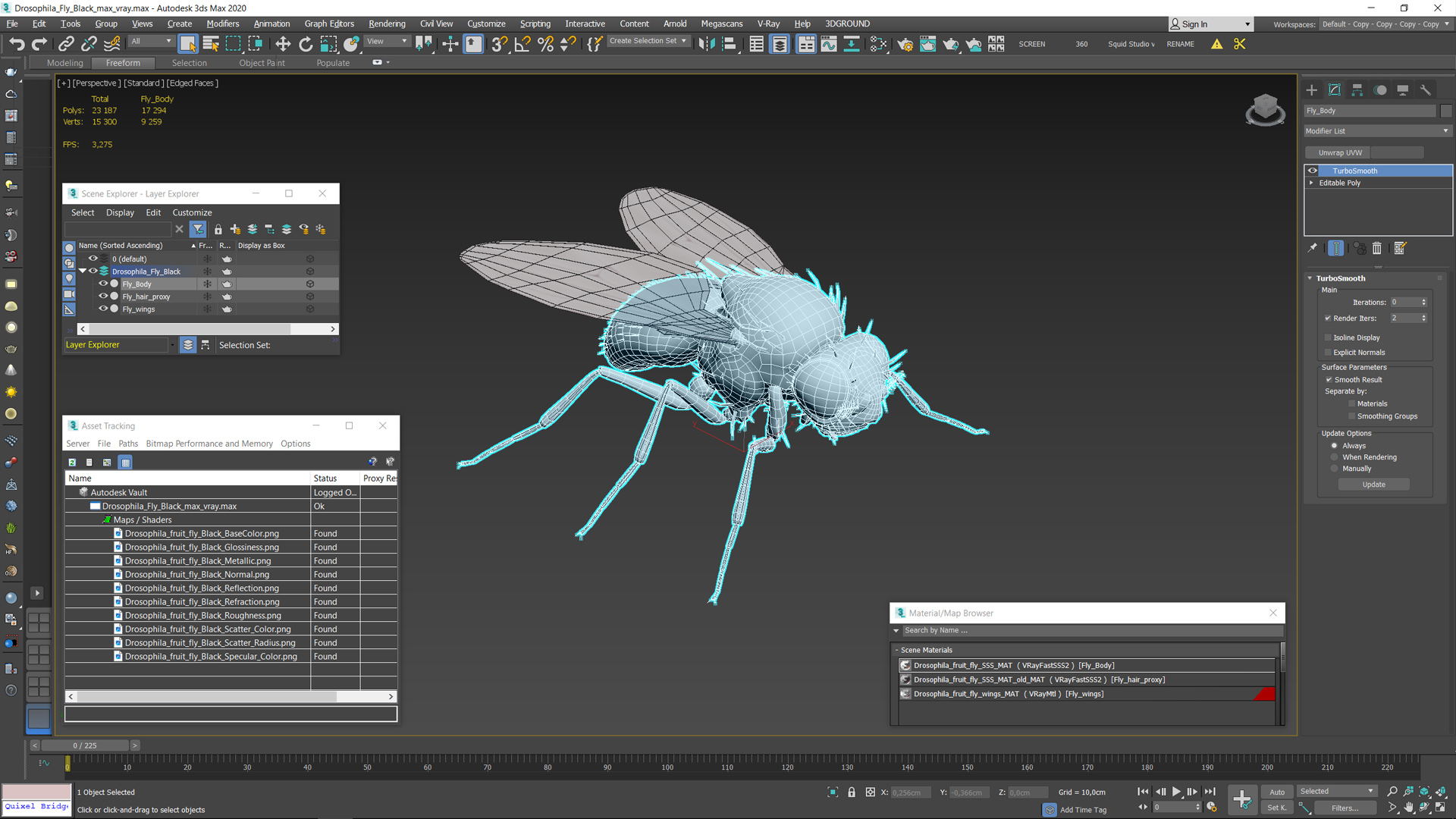The image size is (1456, 819).
Task: Activate the Unlink Selection tool
Action: click(x=89, y=44)
